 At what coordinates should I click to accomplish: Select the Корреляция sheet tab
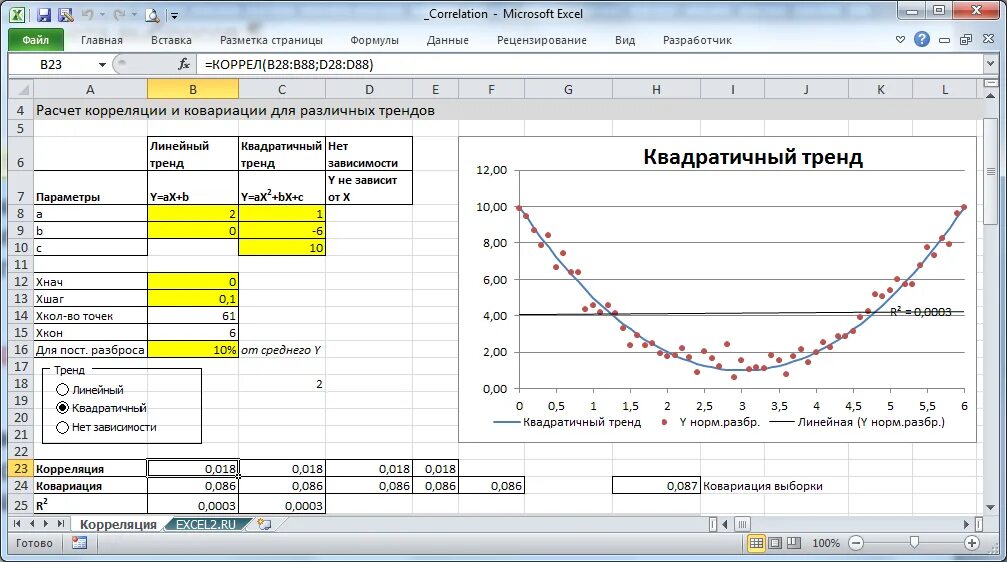tap(118, 524)
